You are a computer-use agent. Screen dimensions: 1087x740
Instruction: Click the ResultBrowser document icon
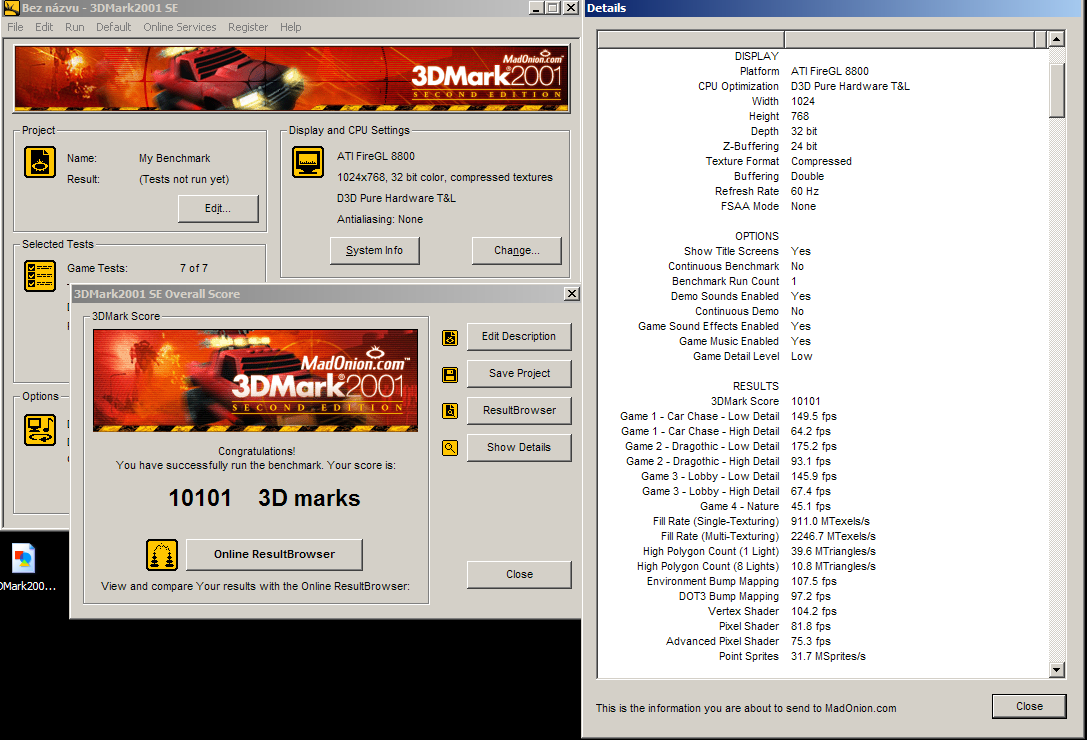[x=450, y=411]
